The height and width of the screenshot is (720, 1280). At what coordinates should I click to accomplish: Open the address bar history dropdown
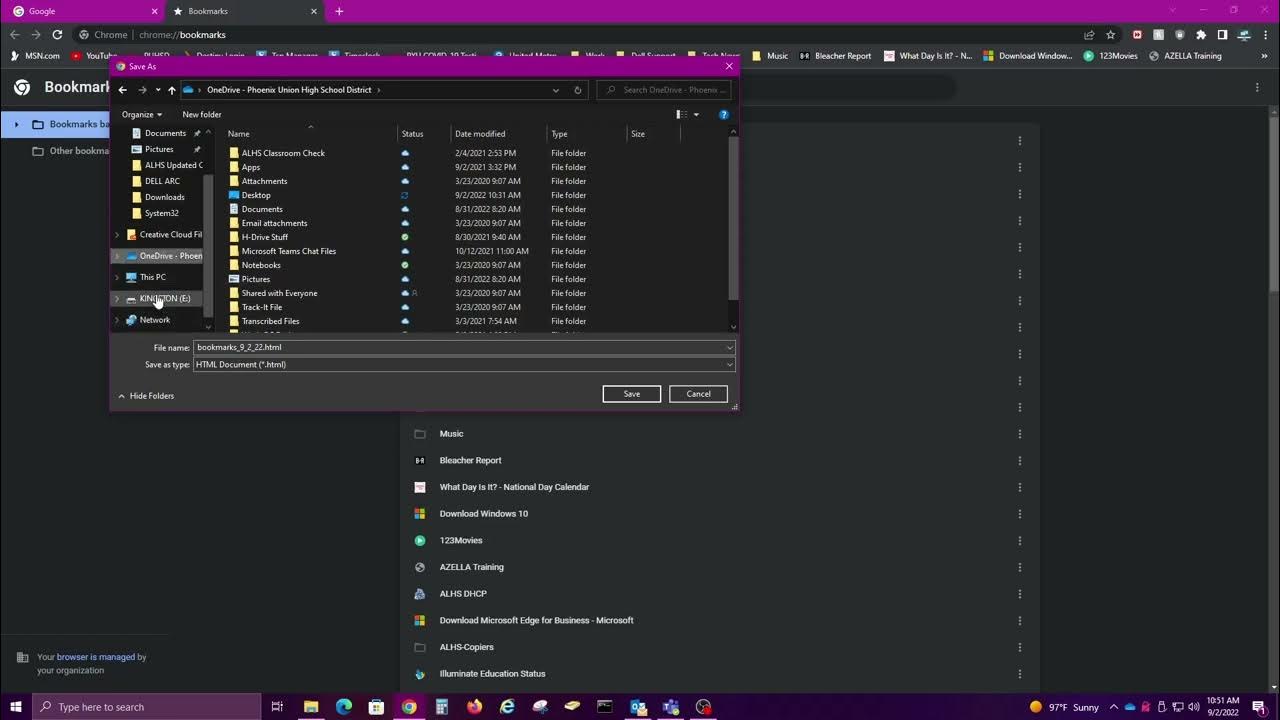[556, 90]
